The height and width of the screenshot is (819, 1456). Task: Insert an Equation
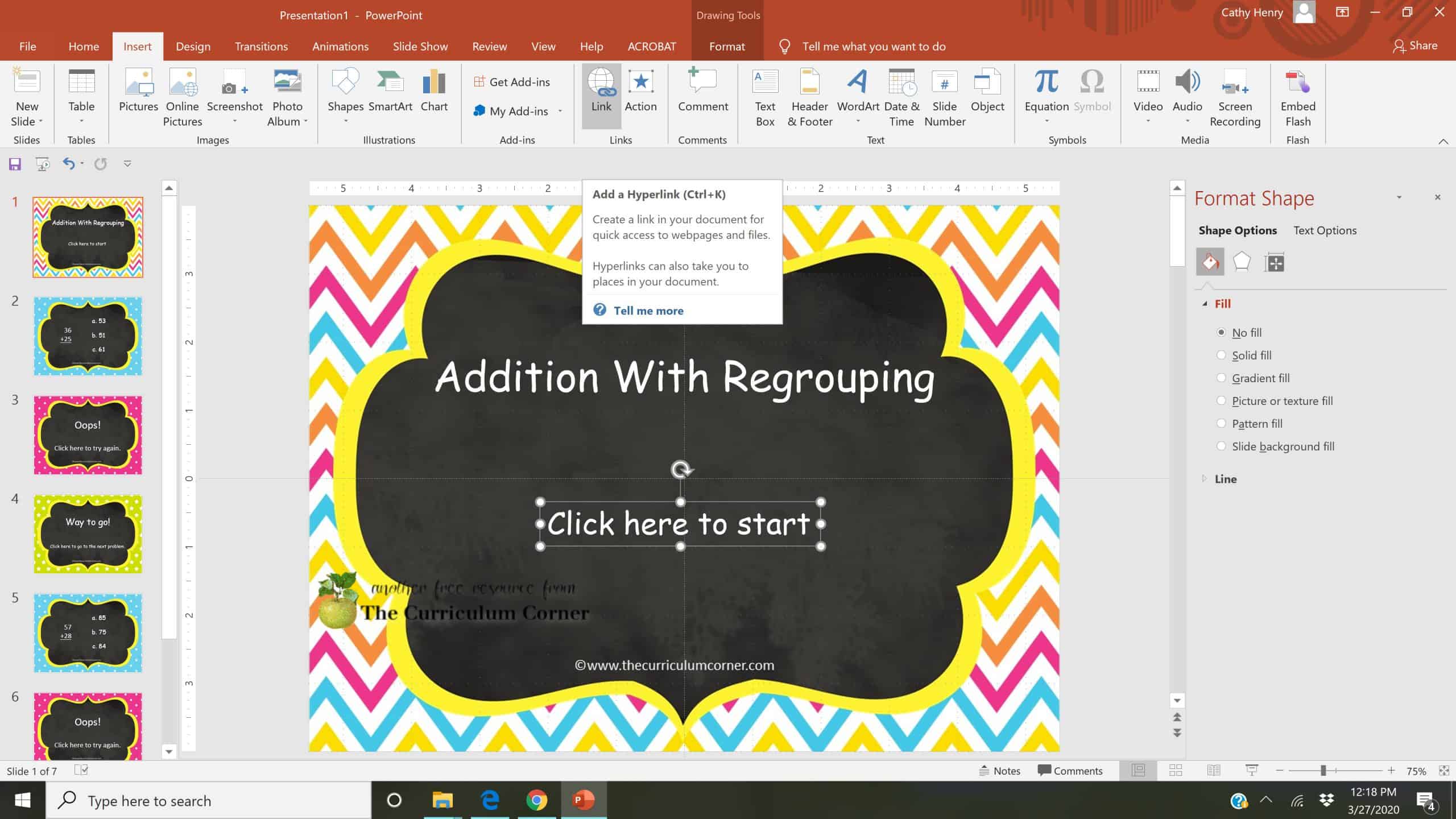1045,94
